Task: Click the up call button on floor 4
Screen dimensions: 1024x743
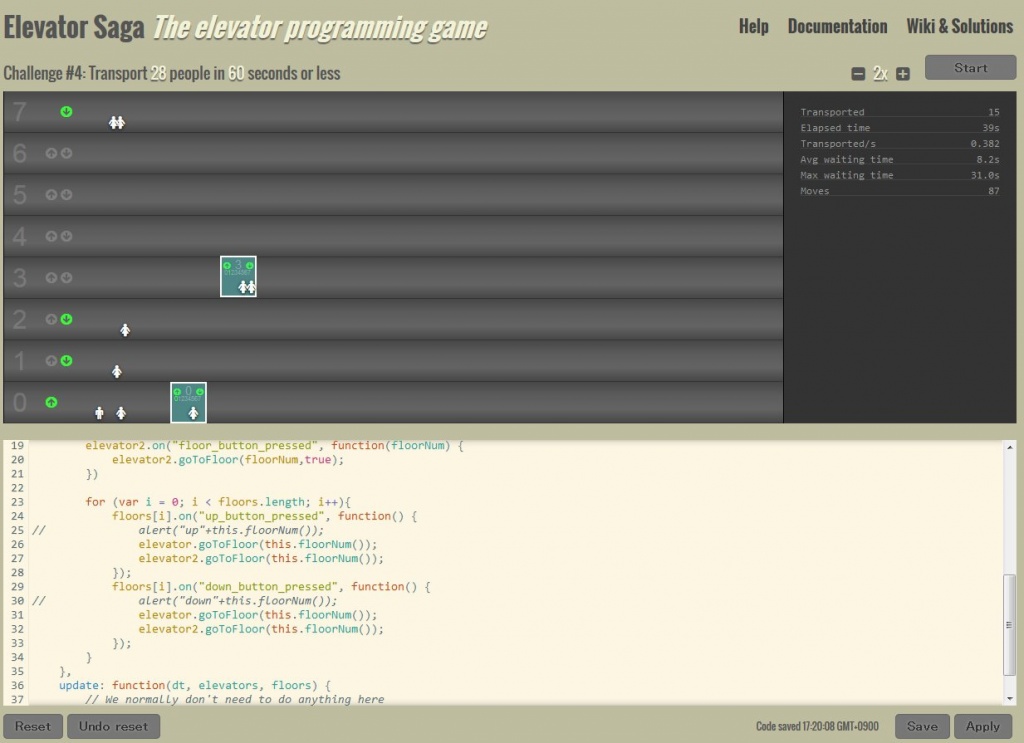Action: tap(52, 236)
